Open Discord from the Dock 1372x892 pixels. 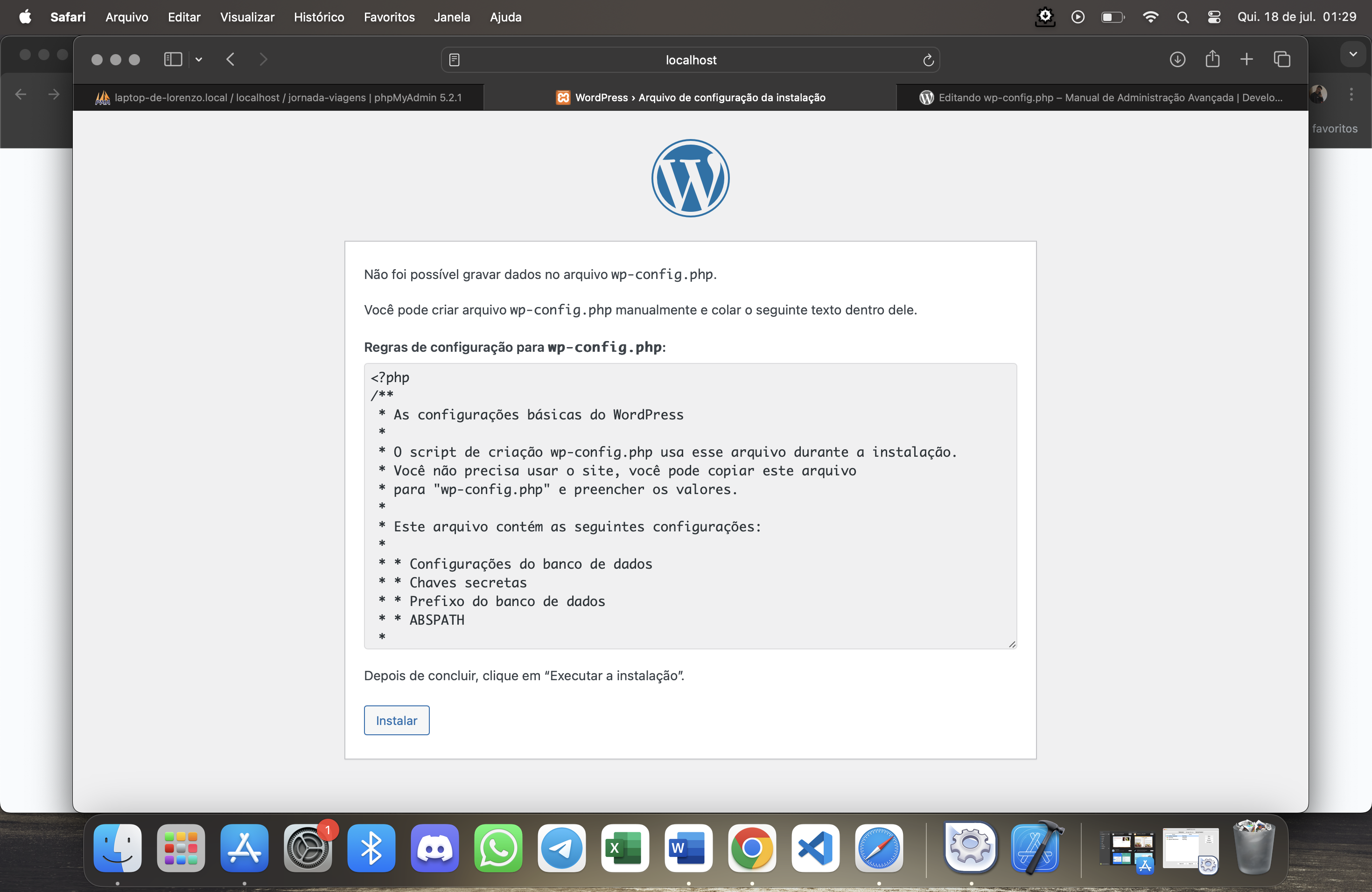click(x=434, y=848)
